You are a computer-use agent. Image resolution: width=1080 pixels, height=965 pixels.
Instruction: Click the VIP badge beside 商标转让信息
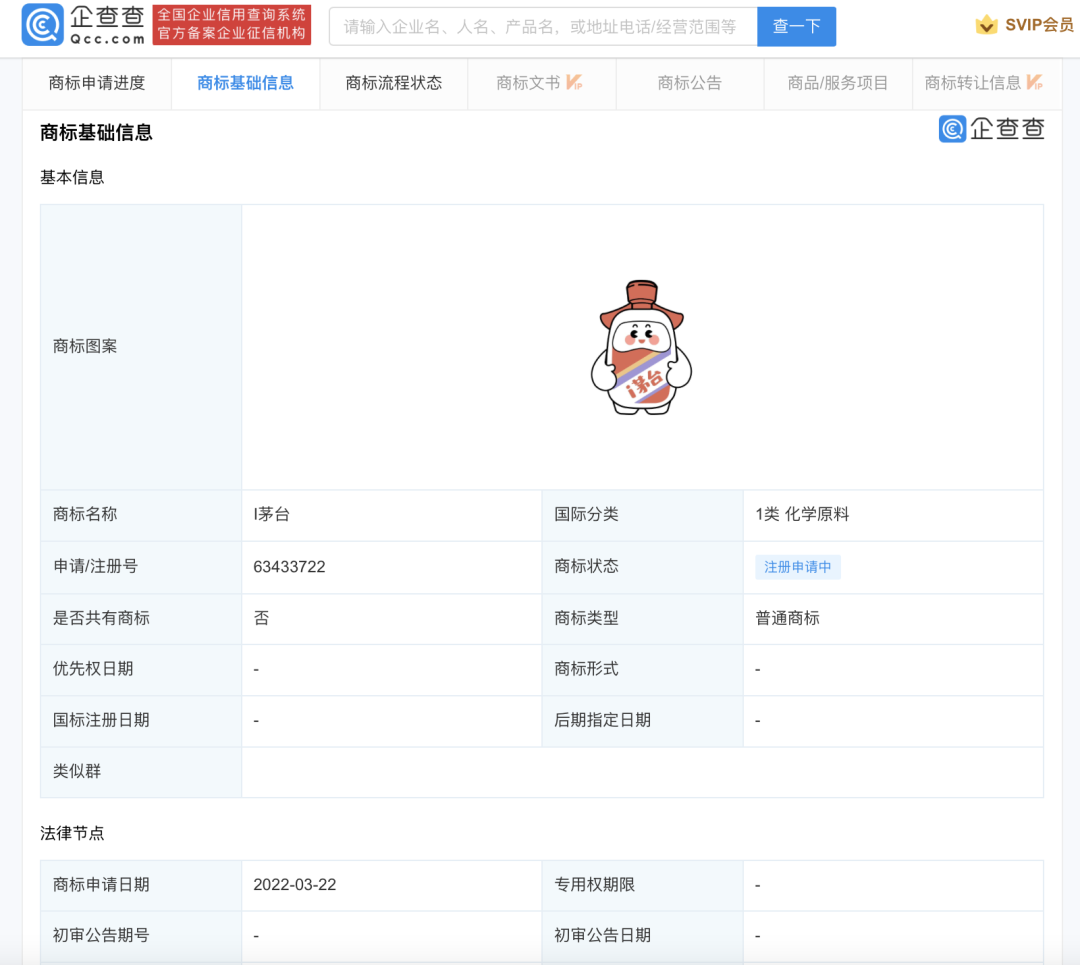[1034, 83]
